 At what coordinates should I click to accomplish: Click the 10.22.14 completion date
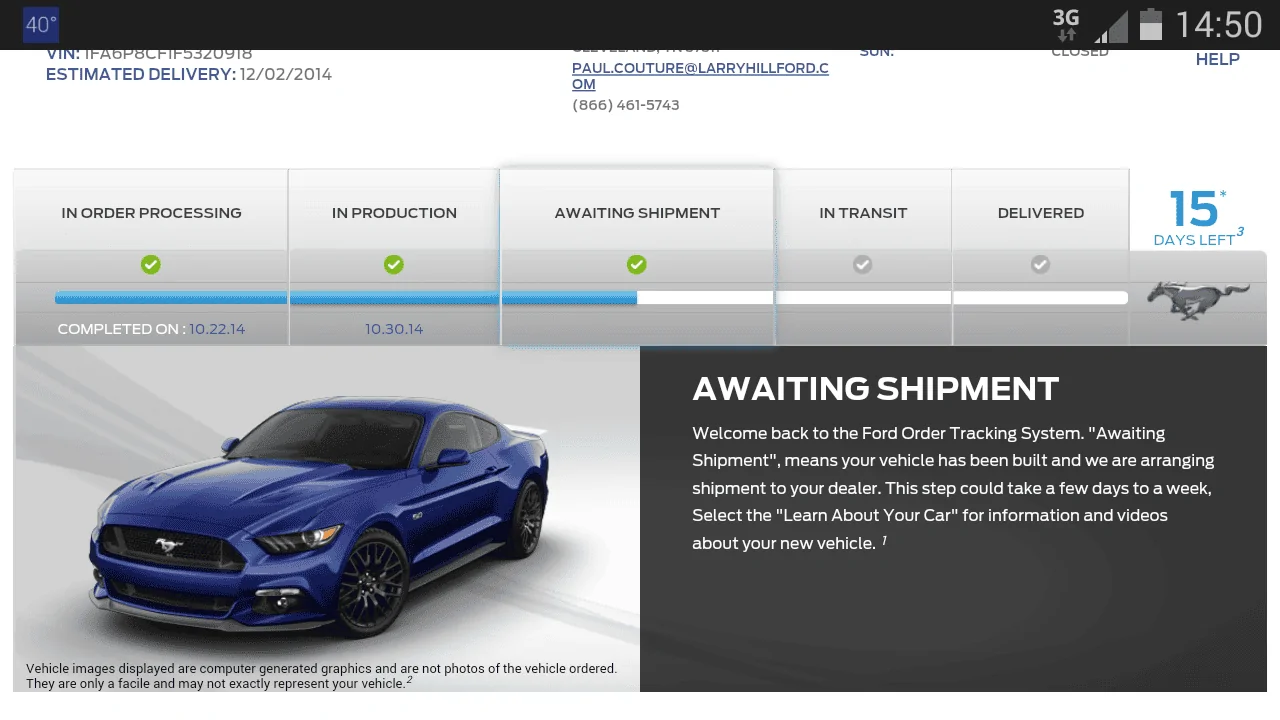point(217,329)
